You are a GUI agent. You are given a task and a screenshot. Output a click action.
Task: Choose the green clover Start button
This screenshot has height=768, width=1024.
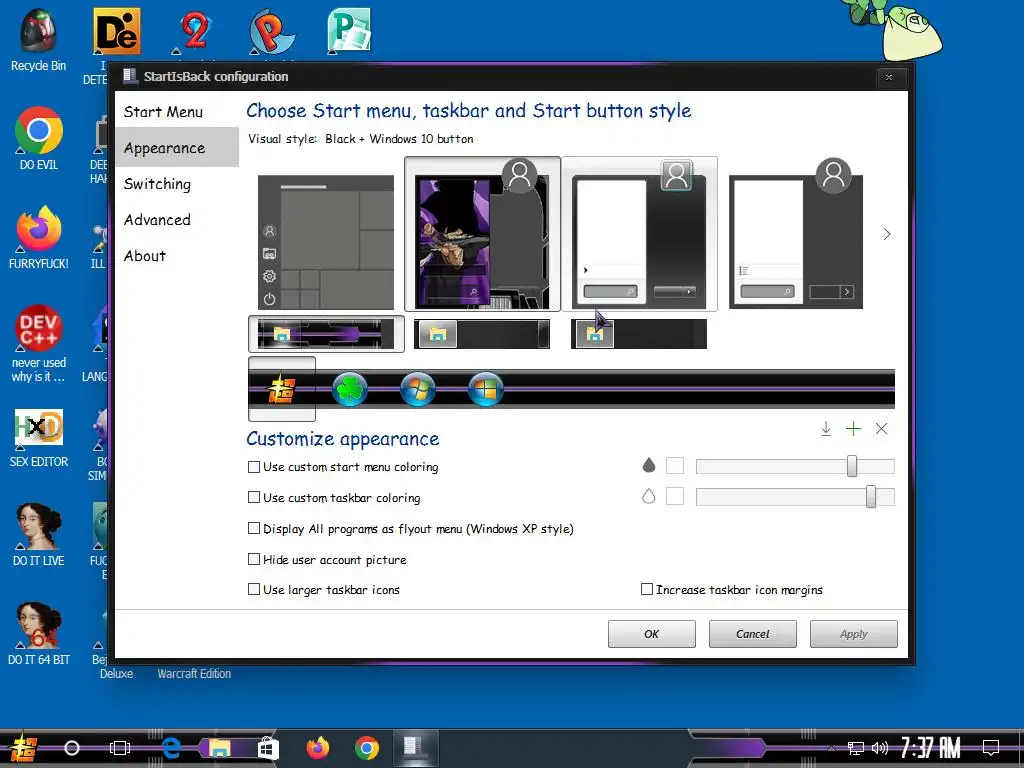point(350,389)
